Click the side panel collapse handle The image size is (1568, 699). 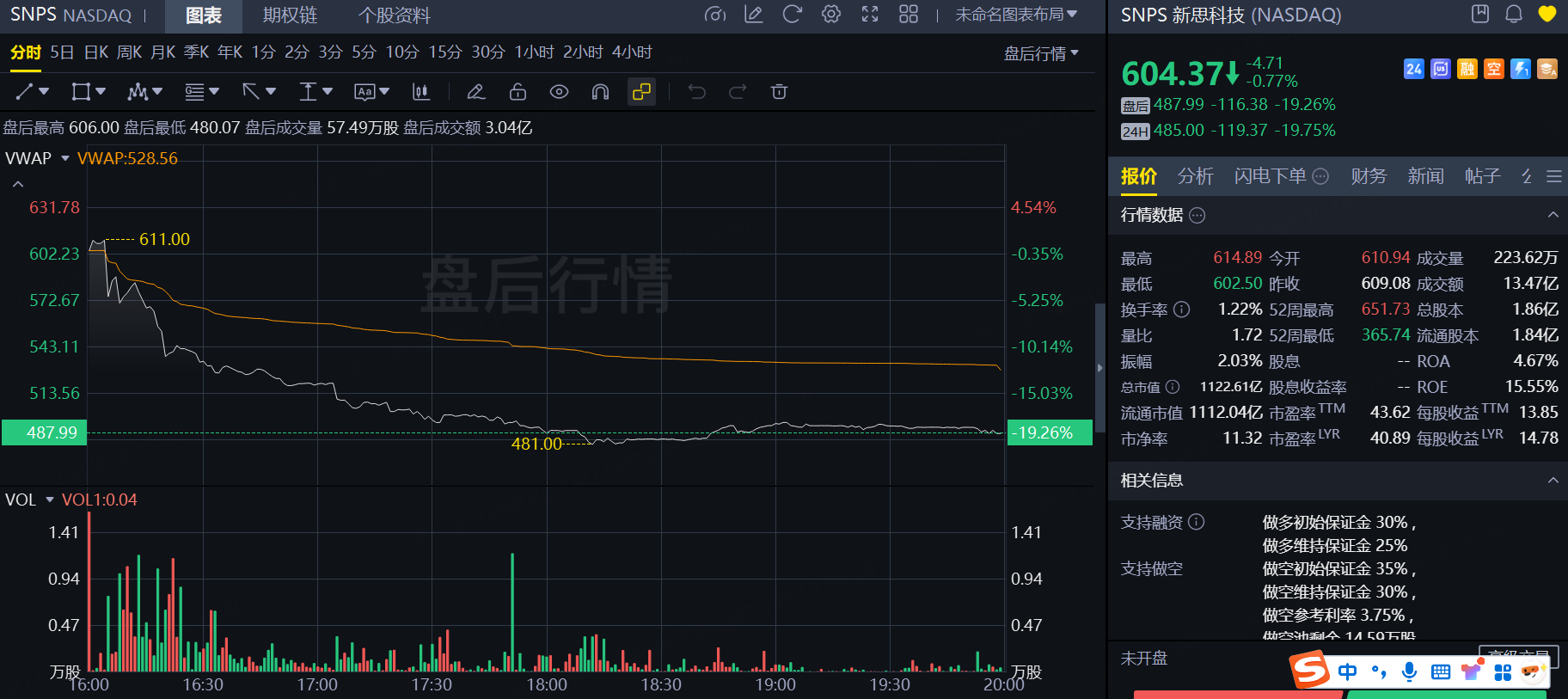[1099, 368]
